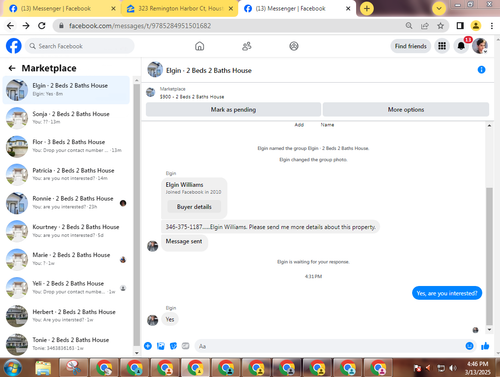
Task: Open the emoji picker
Action: click(469, 346)
